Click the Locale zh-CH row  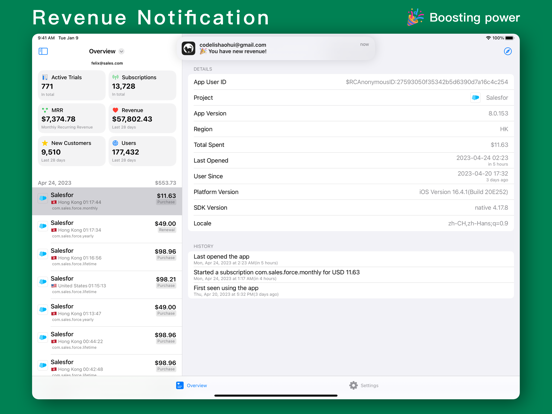(351, 223)
